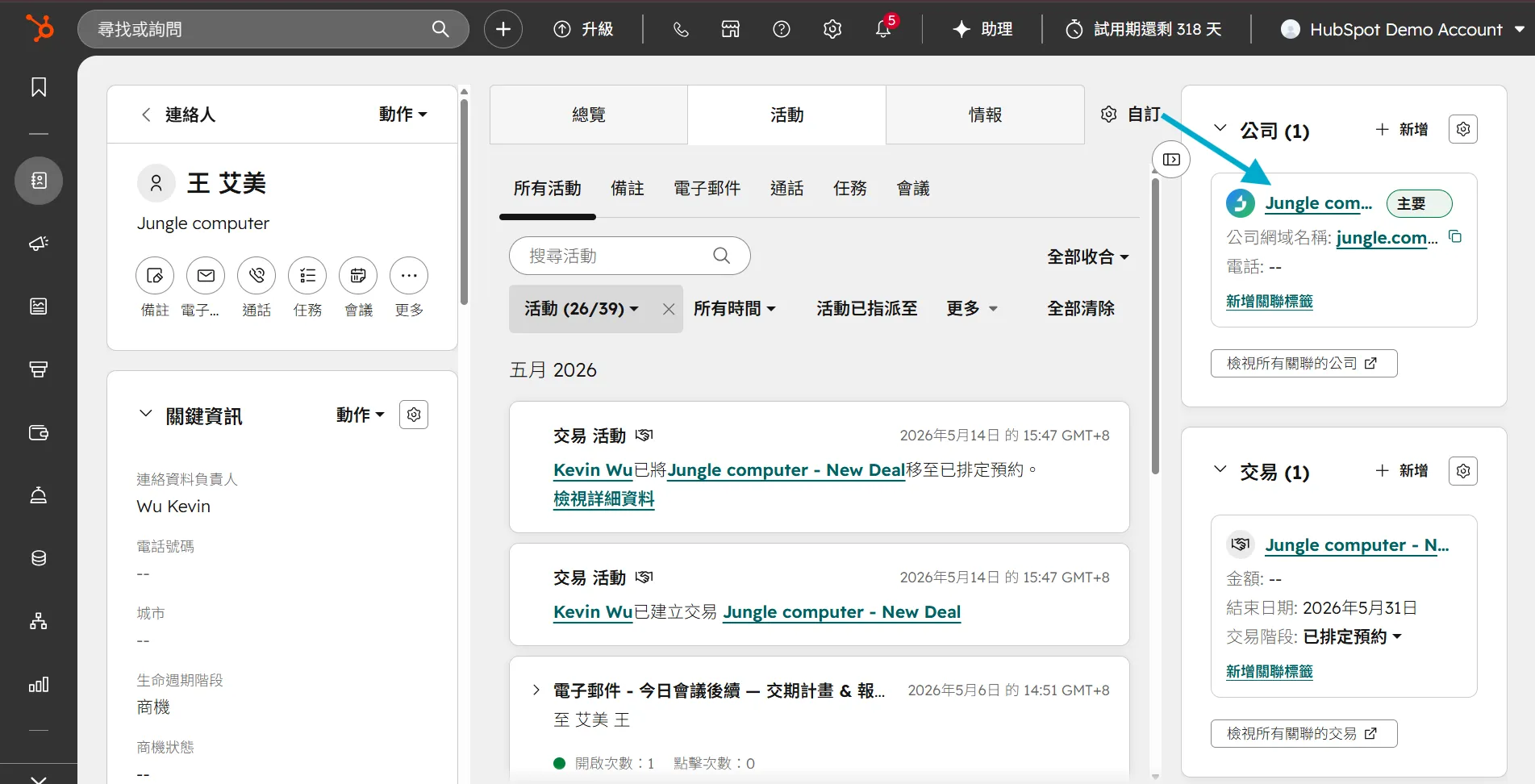Copy the company domain name
This screenshot has width=1535, height=784.
(x=1455, y=237)
